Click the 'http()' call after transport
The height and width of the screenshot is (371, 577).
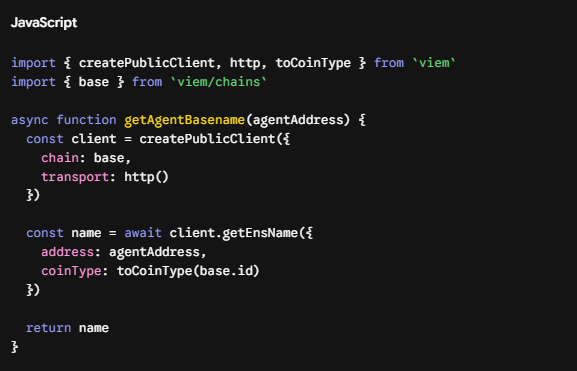click(x=146, y=177)
